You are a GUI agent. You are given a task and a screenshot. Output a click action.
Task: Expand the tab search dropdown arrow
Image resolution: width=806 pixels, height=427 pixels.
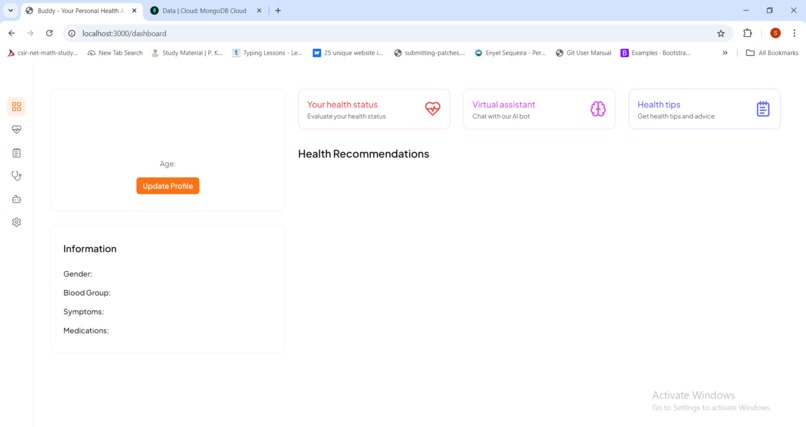[x=10, y=10]
